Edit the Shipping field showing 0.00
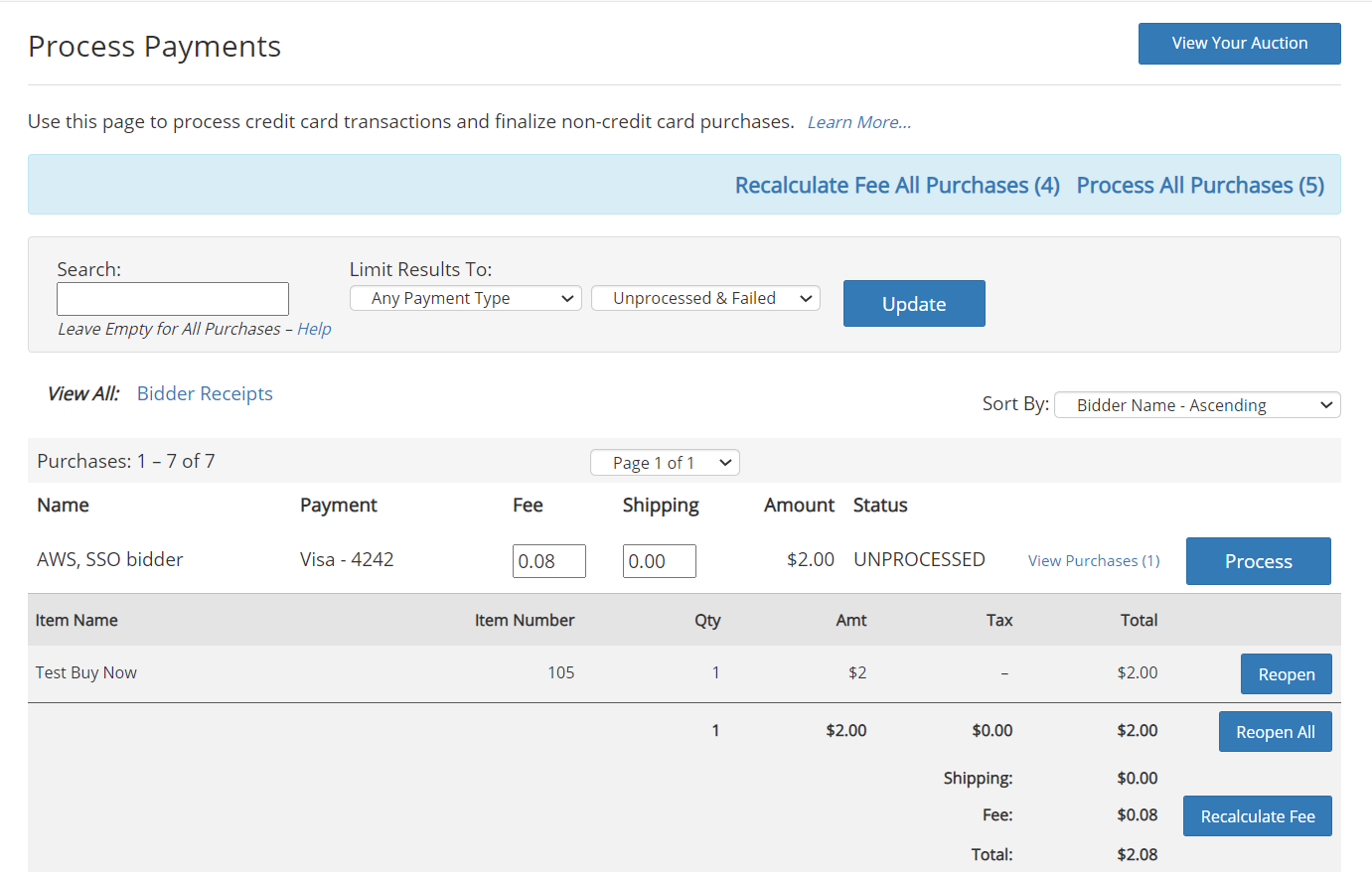 pos(660,561)
